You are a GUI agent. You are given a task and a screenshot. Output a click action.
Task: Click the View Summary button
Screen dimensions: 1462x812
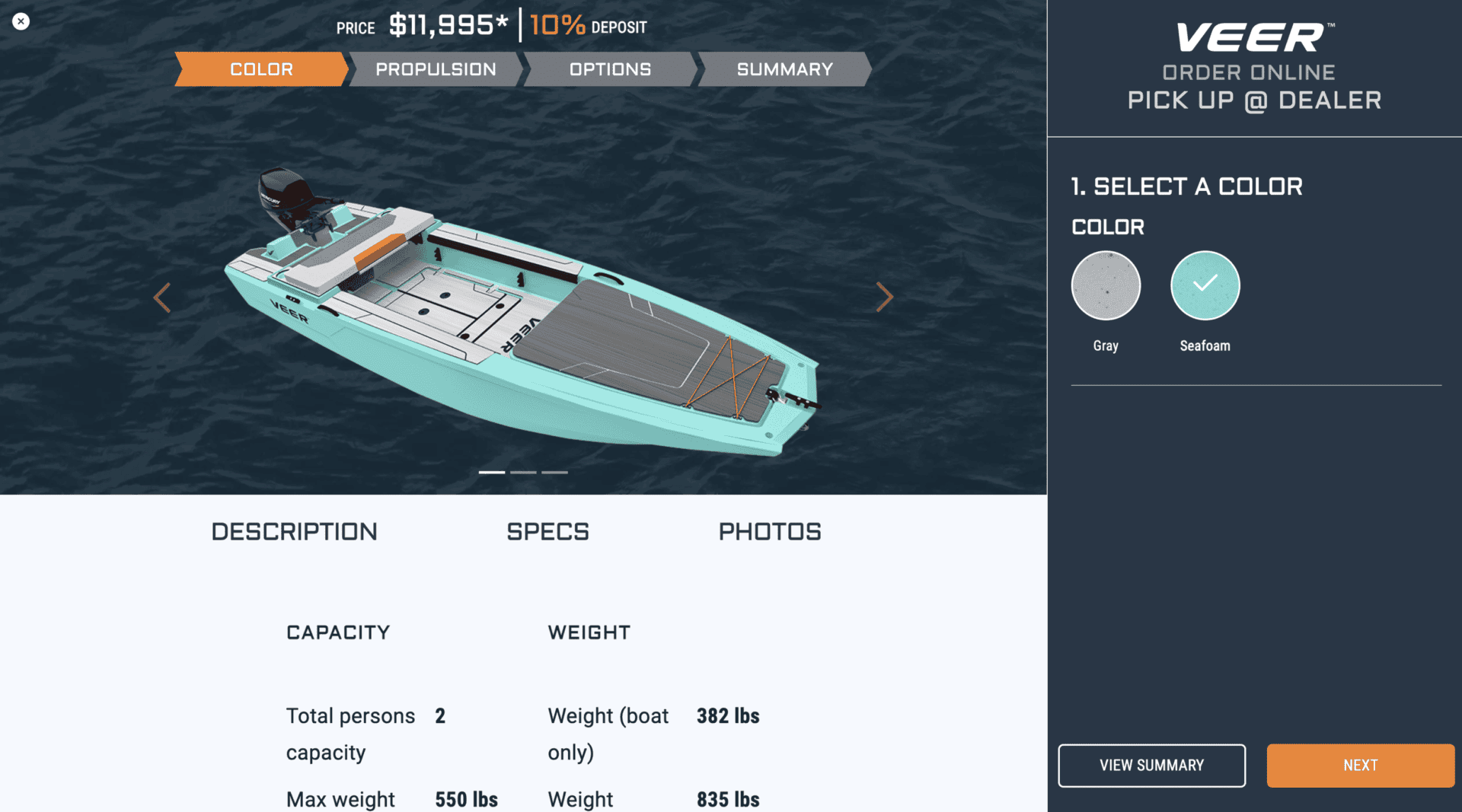[1151, 766]
